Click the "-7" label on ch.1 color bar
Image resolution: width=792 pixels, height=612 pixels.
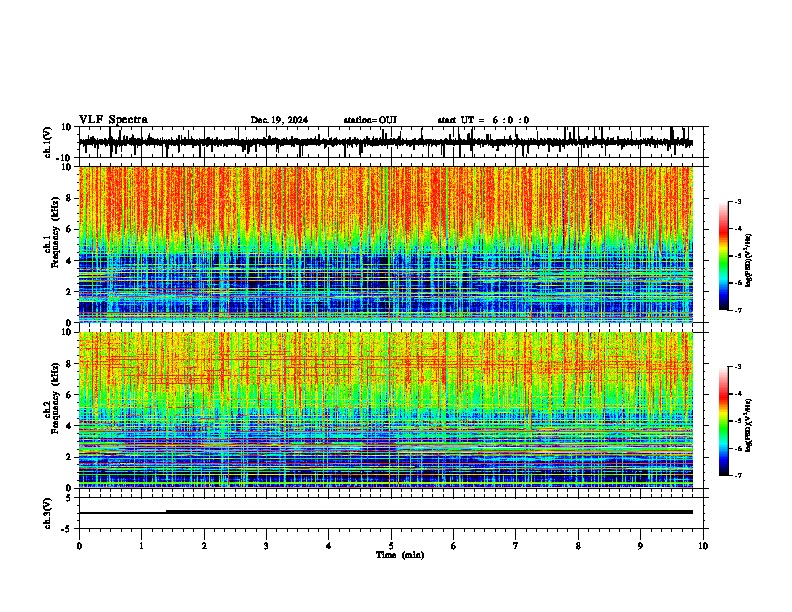(x=738, y=310)
